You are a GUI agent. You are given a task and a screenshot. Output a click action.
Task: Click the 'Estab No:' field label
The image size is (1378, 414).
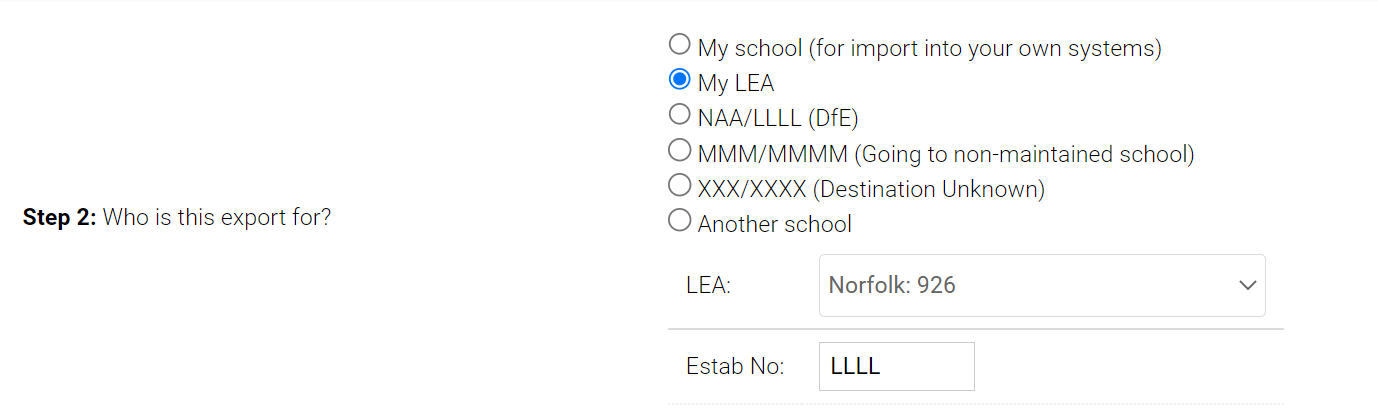pyautogui.click(x=735, y=367)
